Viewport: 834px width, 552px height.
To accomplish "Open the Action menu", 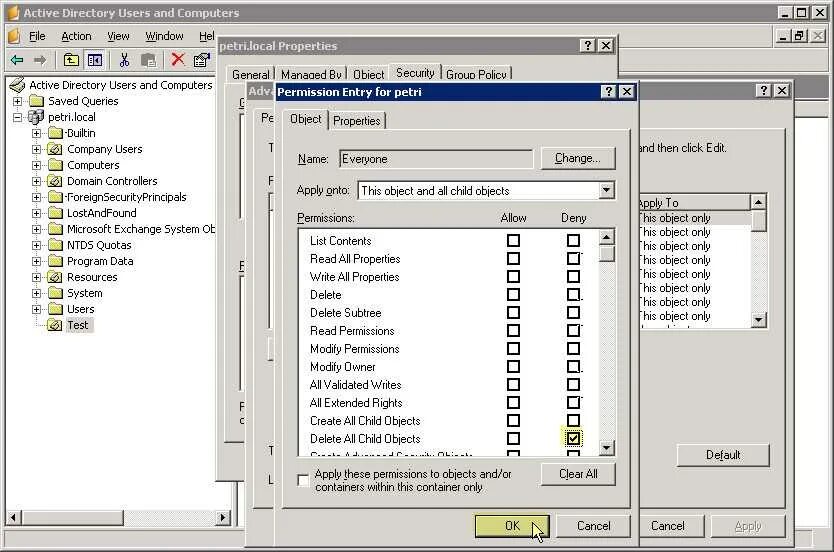I will 76,36.
